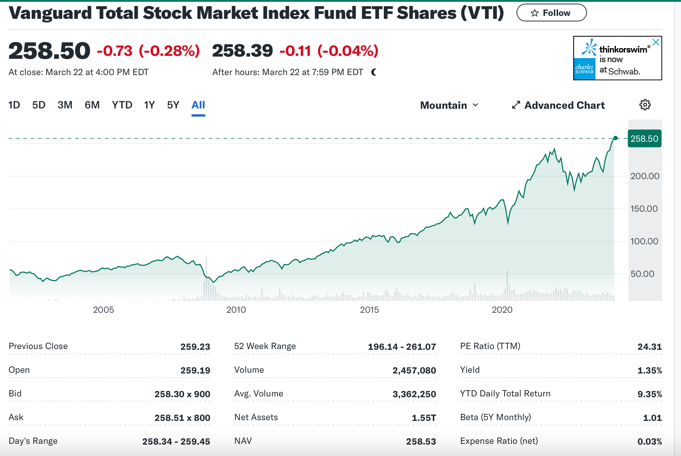The height and width of the screenshot is (456, 681).
Task: Close the thinkorswim ad with X
Action: pyautogui.click(x=656, y=42)
